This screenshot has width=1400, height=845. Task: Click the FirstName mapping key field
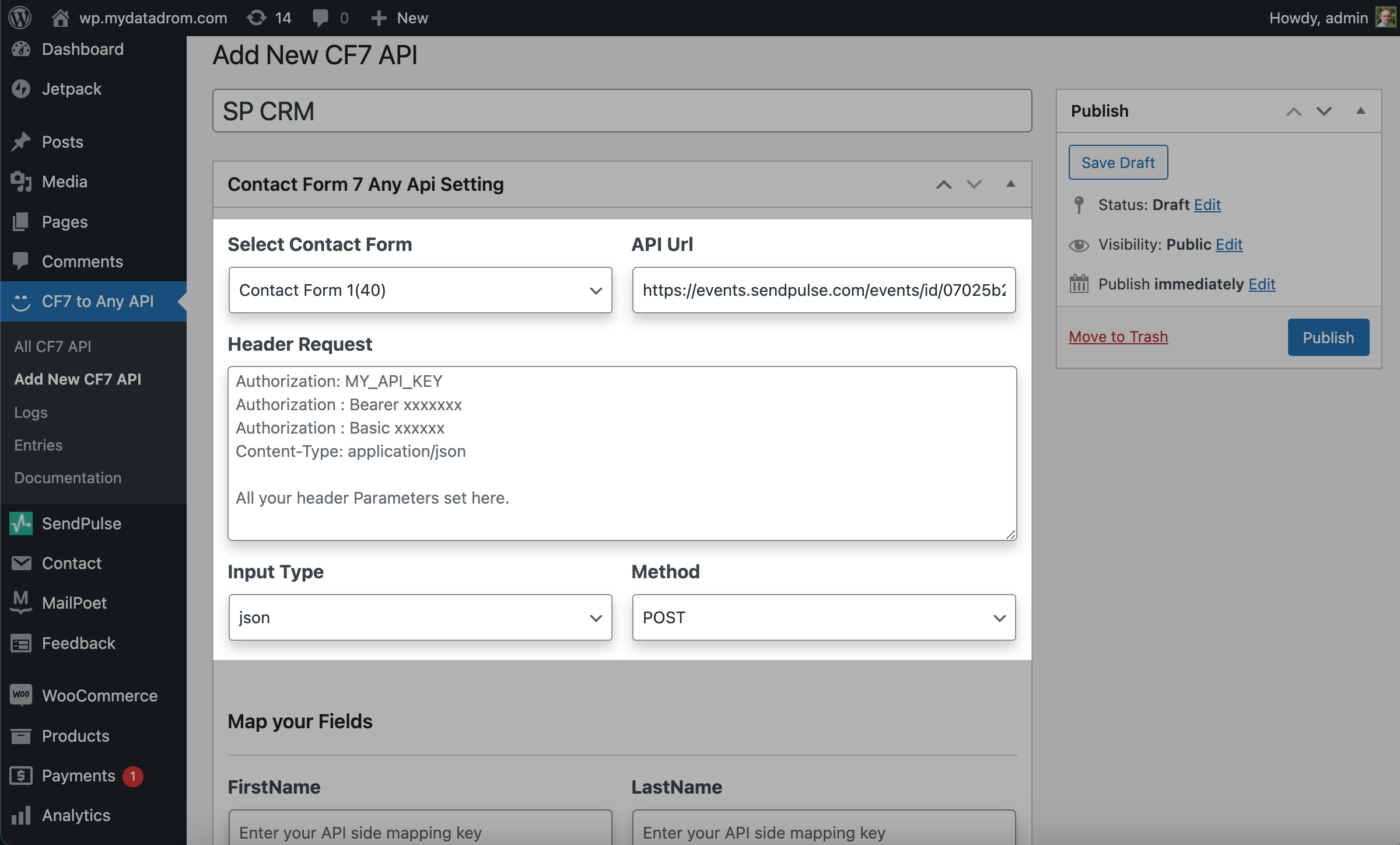tap(420, 827)
